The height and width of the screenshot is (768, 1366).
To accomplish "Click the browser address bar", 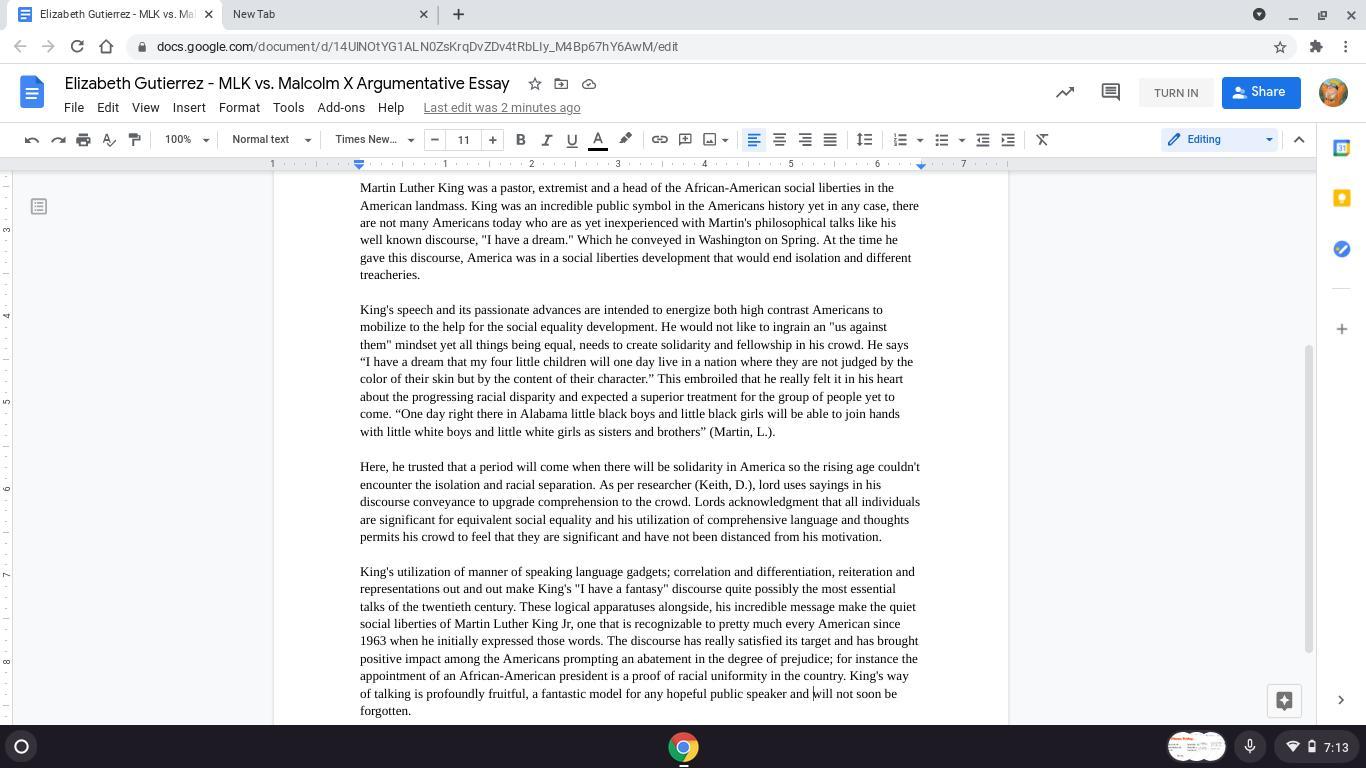I will pyautogui.click(x=700, y=47).
